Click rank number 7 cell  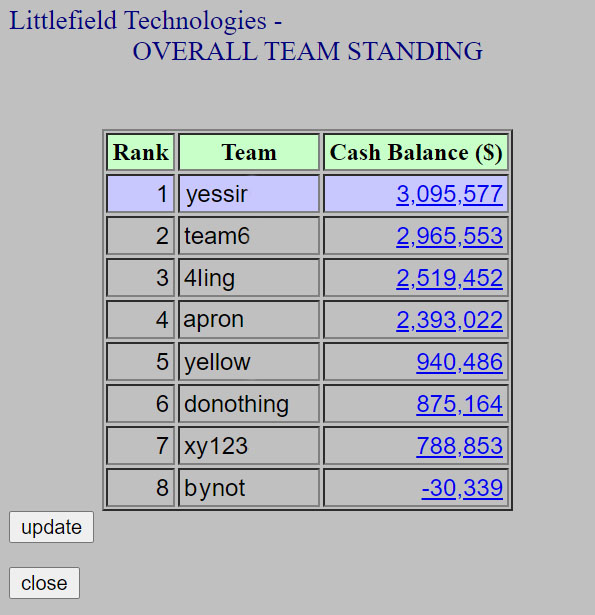point(140,446)
